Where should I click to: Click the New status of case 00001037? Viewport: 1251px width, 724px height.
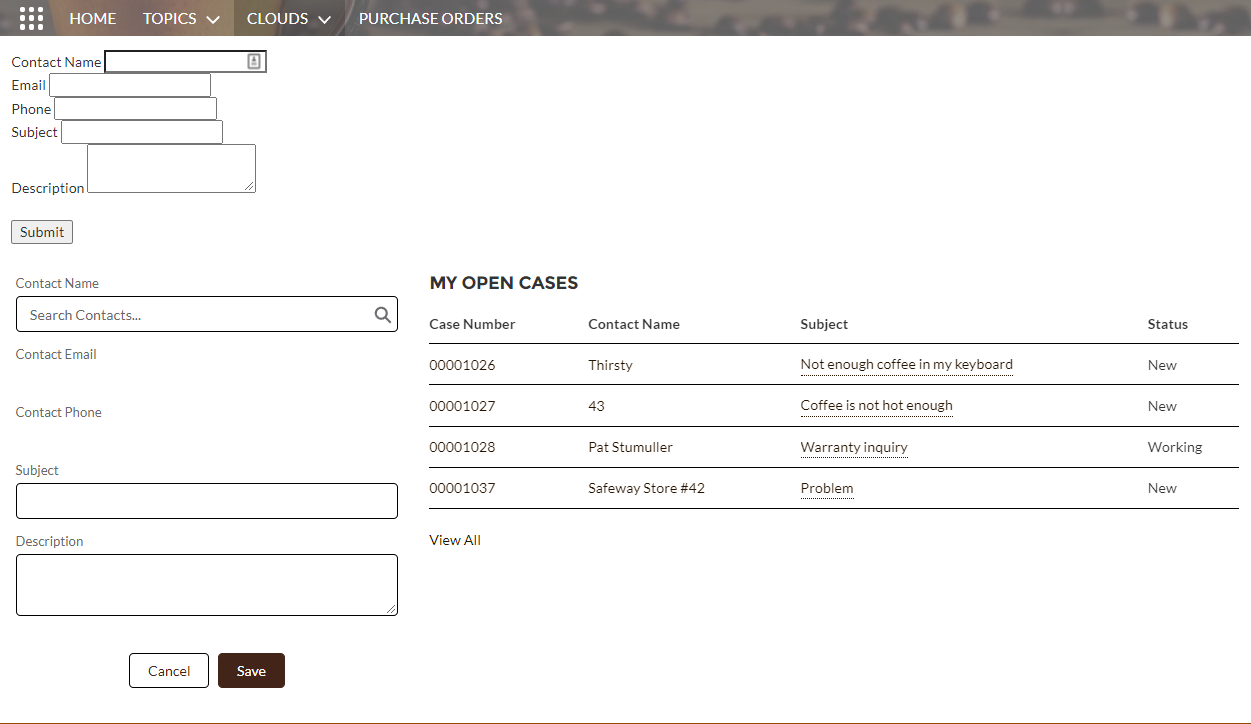pyautogui.click(x=1162, y=488)
